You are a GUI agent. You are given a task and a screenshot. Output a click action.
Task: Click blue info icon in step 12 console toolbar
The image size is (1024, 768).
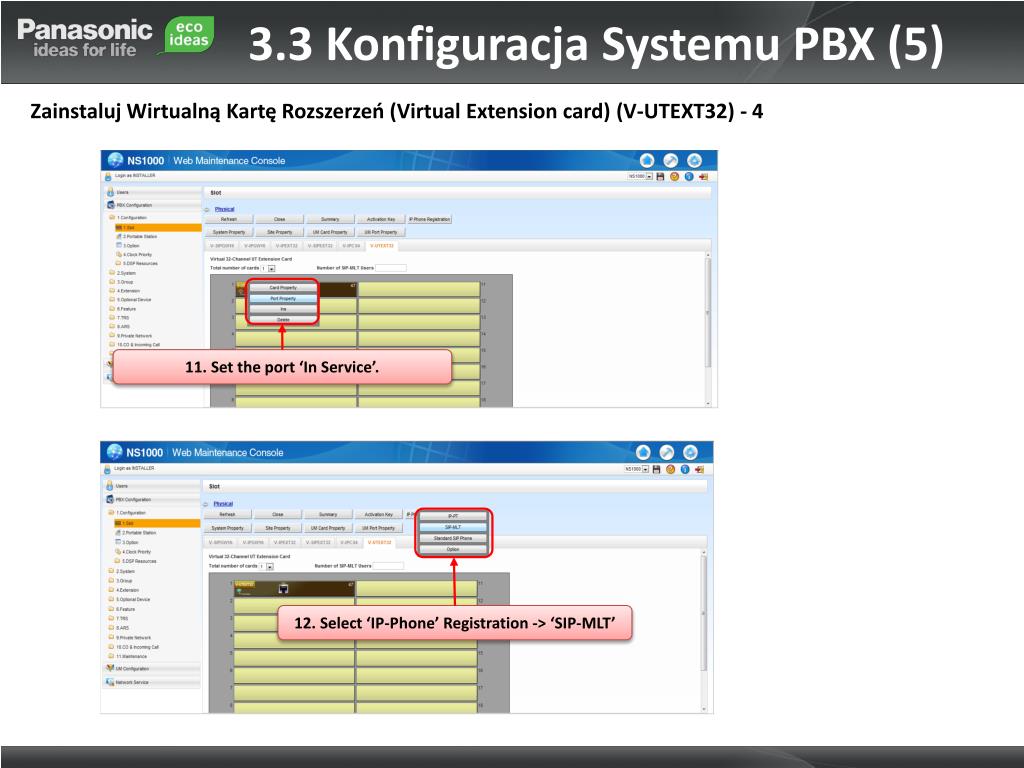pos(685,470)
